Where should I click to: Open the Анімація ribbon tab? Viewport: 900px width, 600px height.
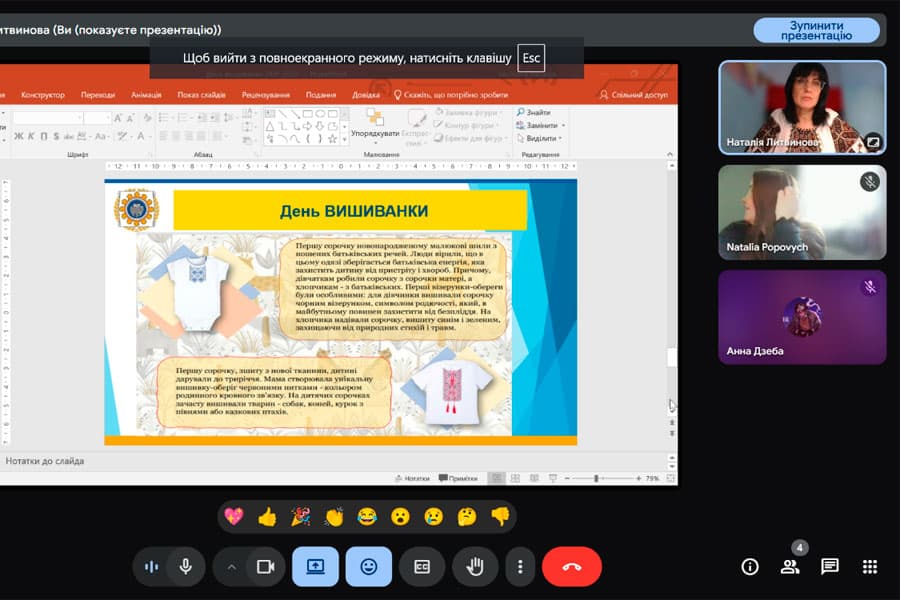coord(146,95)
